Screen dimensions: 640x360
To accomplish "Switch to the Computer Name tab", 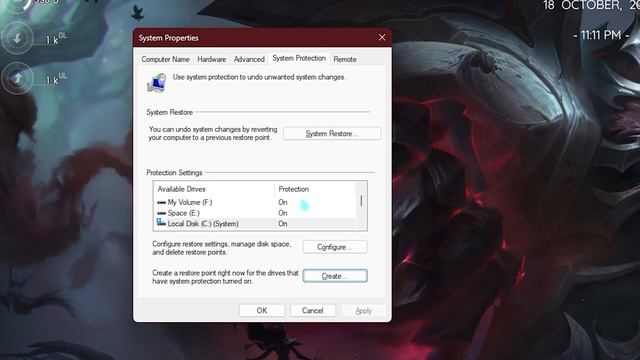I will pos(165,59).
